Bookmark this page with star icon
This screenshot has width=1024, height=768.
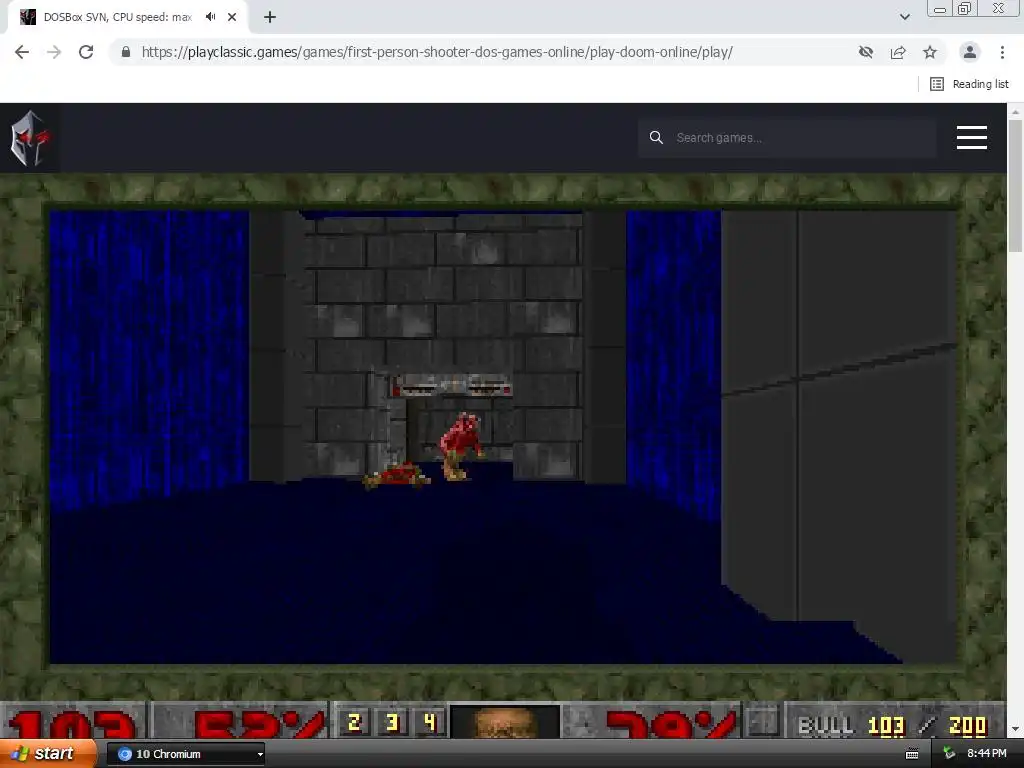tap(930, 52)
